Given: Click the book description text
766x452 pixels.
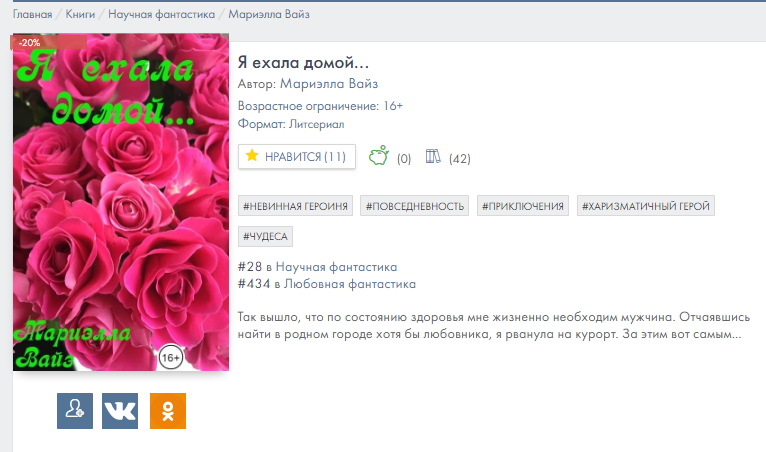Looking at the screenshot, I should [x=493, y=325].
